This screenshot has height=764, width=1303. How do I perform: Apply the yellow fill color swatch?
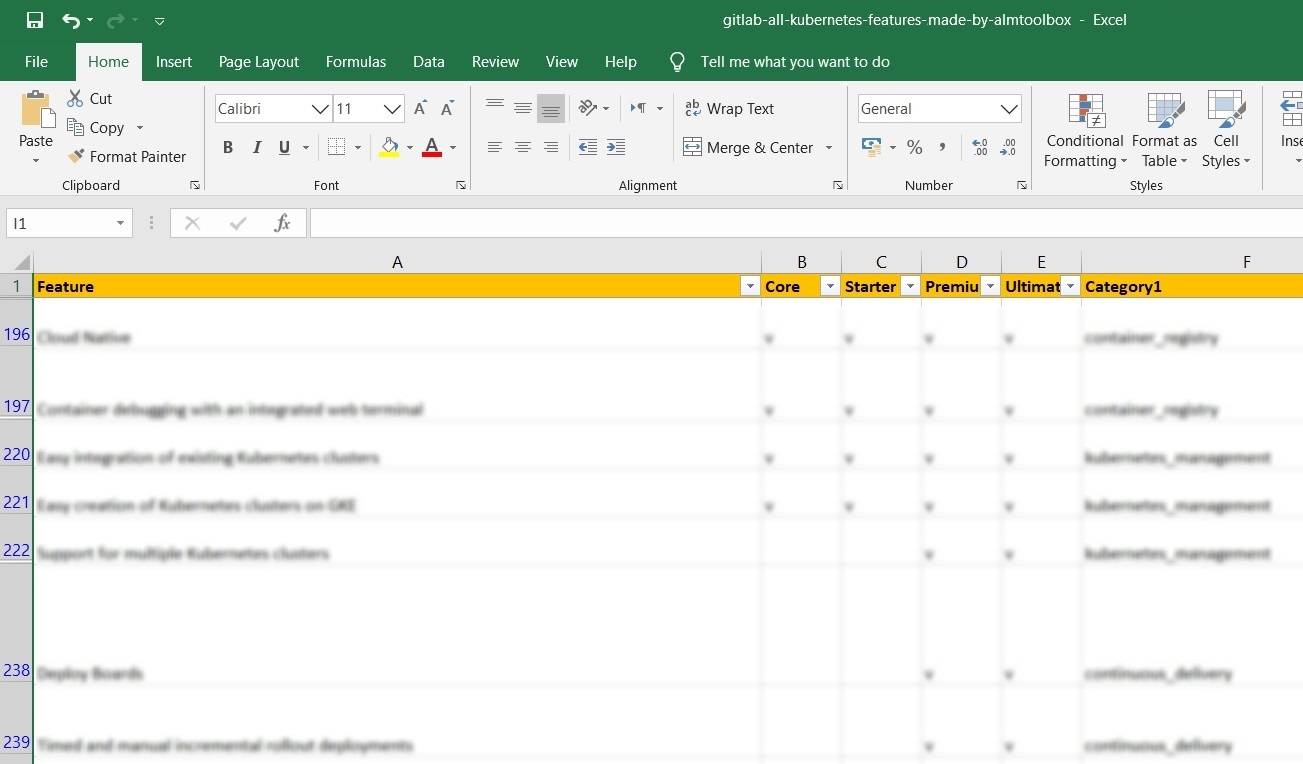pyautogui.click(x=389, y=148)
